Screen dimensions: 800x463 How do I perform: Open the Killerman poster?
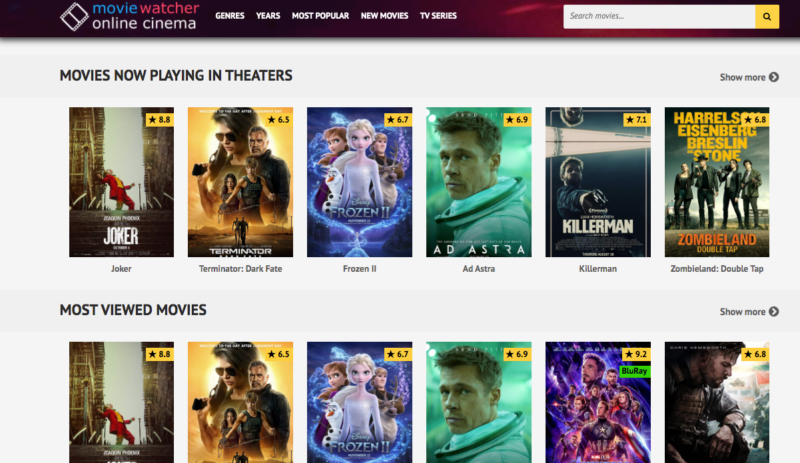point(598,182)
